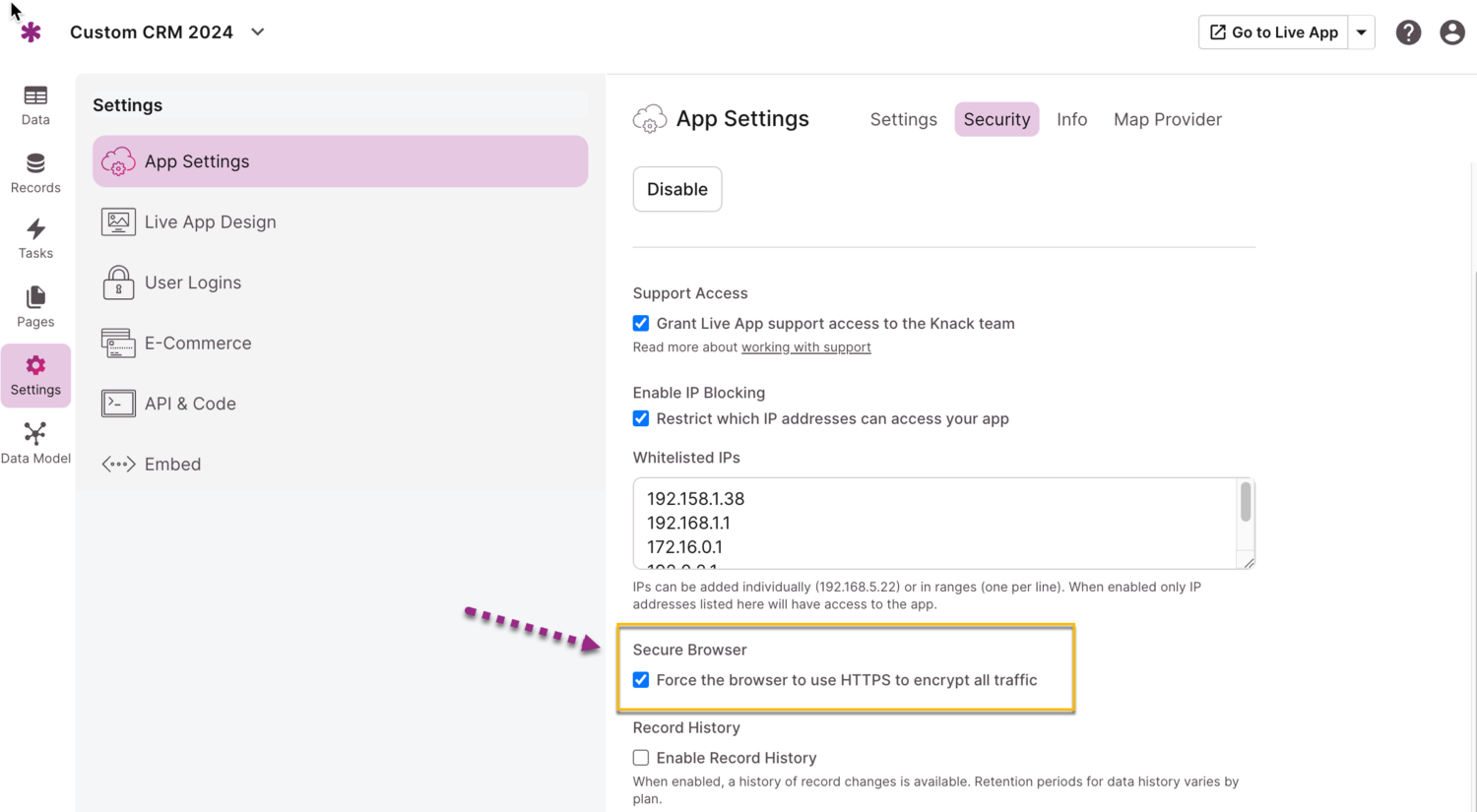Click inside the Whitelisted IPs text area

(x=935, y=523)
